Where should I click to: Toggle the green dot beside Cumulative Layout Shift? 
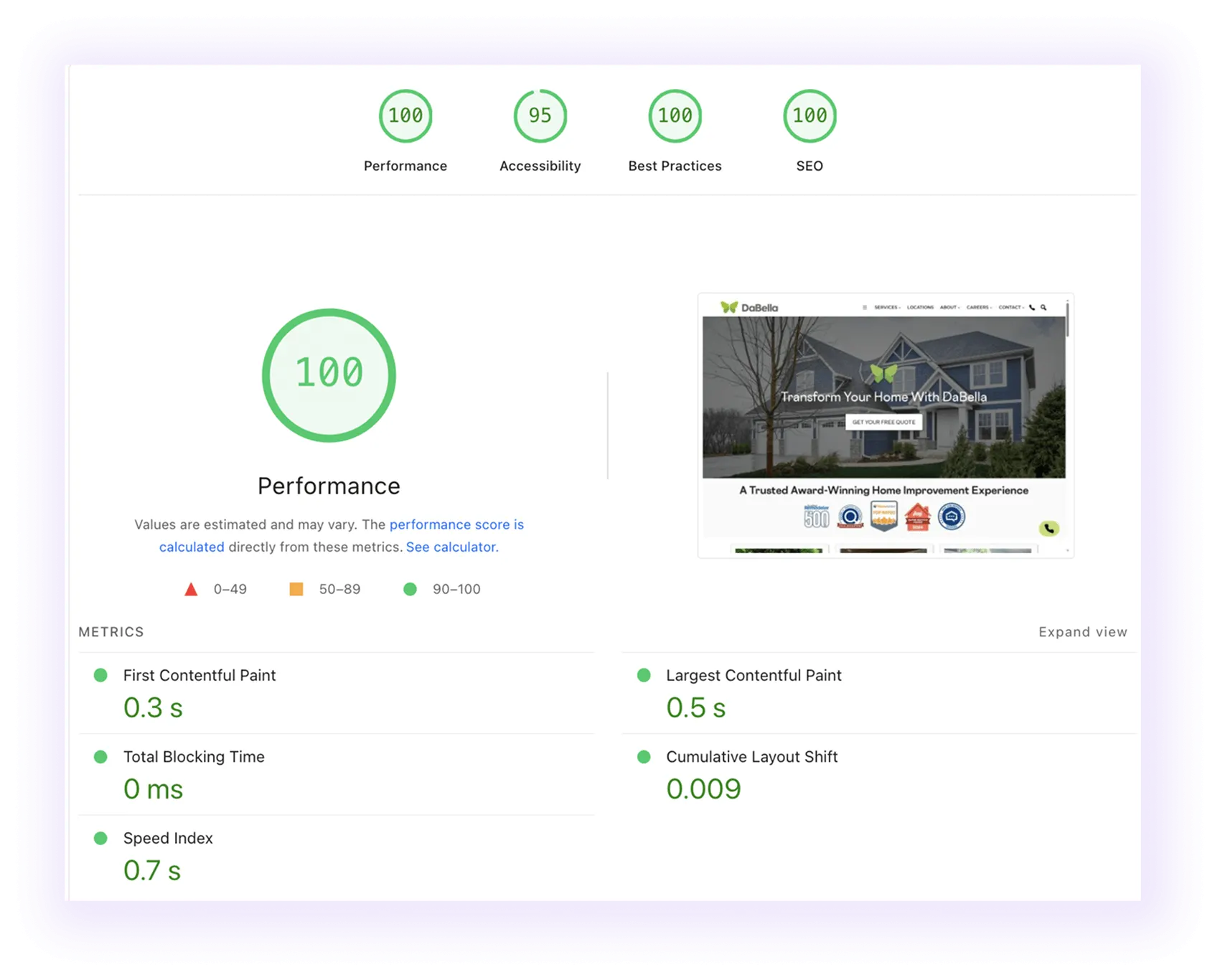pyautogui.click(x=644, y=755)
